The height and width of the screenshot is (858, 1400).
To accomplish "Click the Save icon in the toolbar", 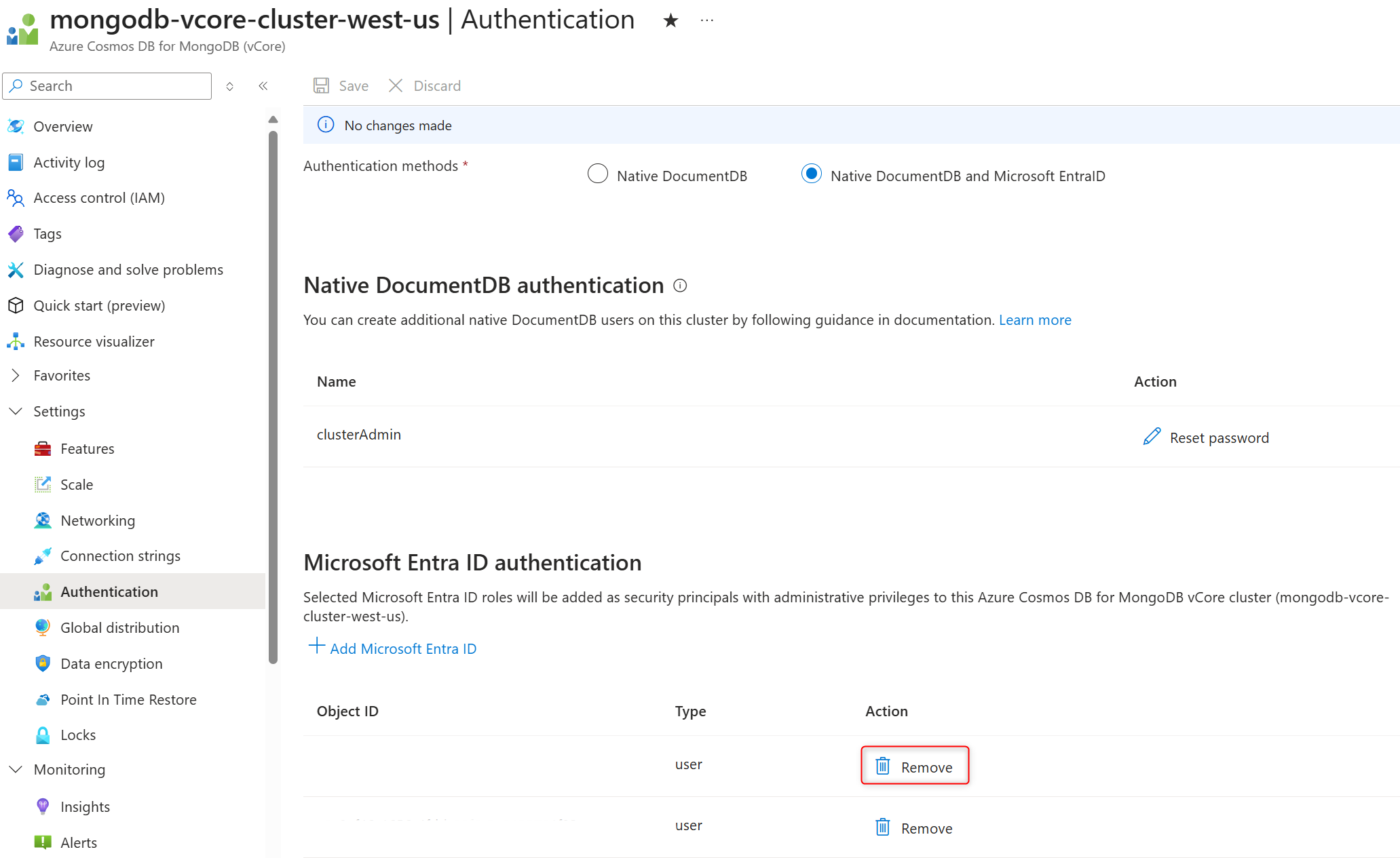I will 322,85.
